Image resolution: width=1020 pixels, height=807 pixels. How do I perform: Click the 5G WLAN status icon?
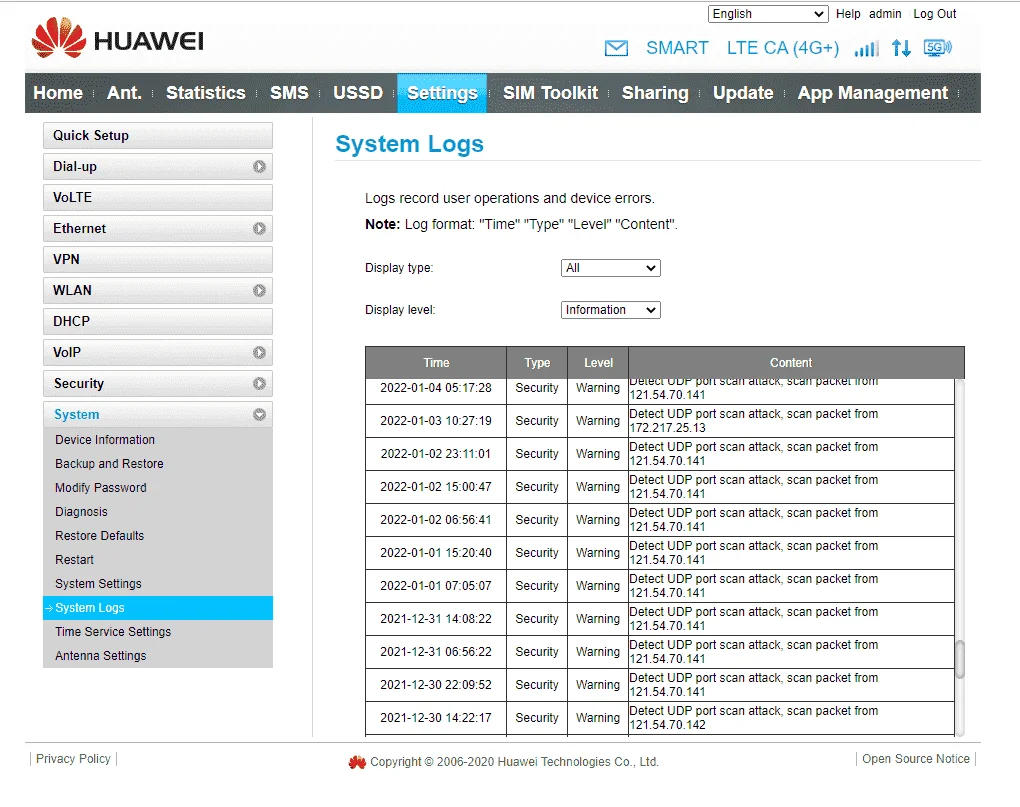[x=937, y=48]
